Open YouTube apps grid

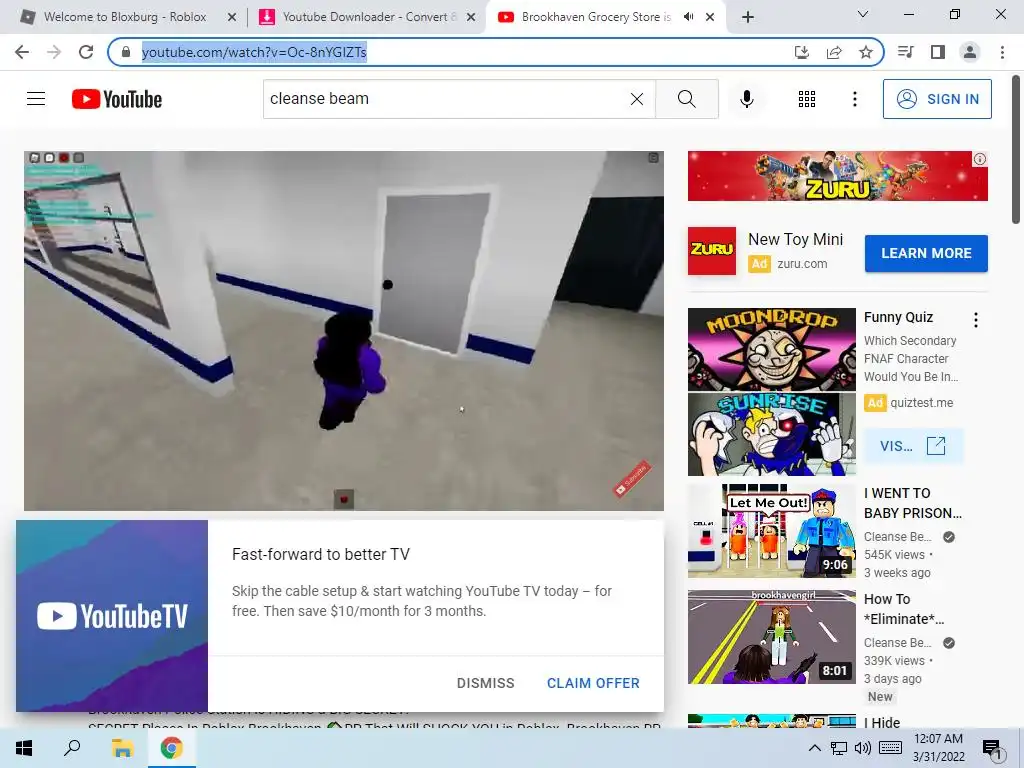[x=807, y=99]
